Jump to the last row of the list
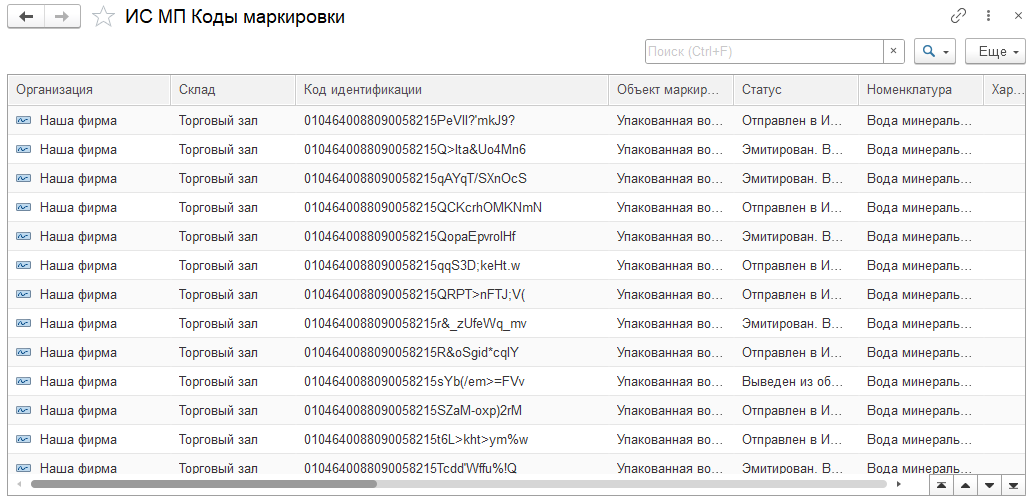 [1015, 485]
